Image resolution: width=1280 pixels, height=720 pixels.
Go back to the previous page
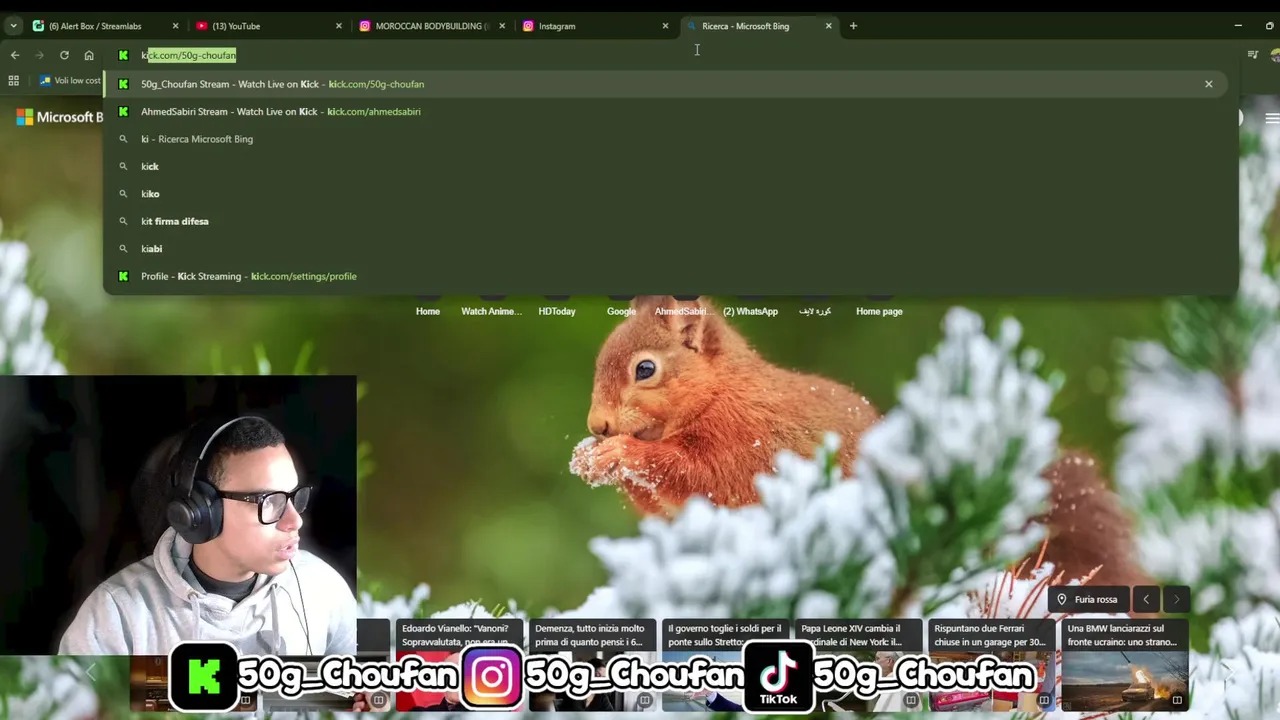click(14, 55)
